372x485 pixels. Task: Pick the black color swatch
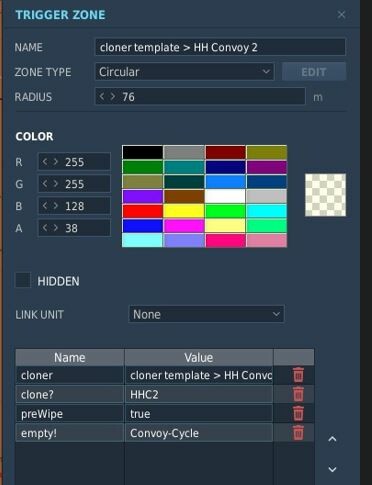[x=143, y=152]
